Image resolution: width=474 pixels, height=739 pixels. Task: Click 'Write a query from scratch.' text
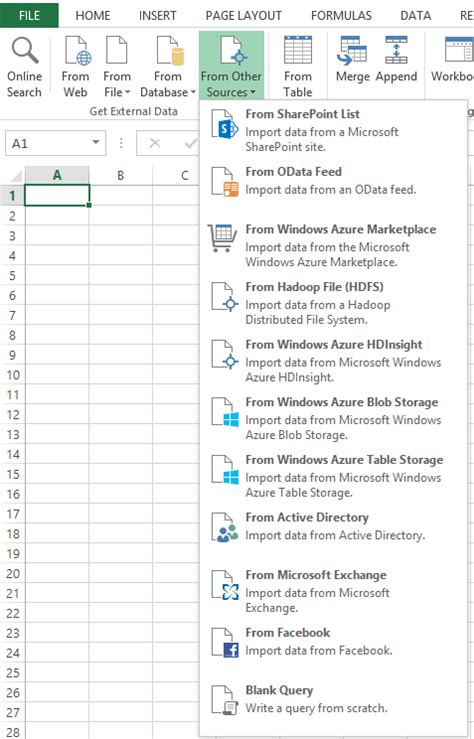(316, 708)
